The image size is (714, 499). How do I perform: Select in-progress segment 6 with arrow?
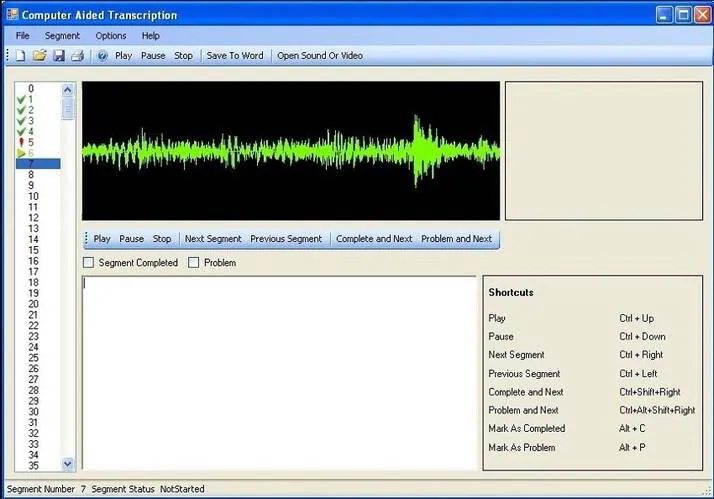pos(25,153)
